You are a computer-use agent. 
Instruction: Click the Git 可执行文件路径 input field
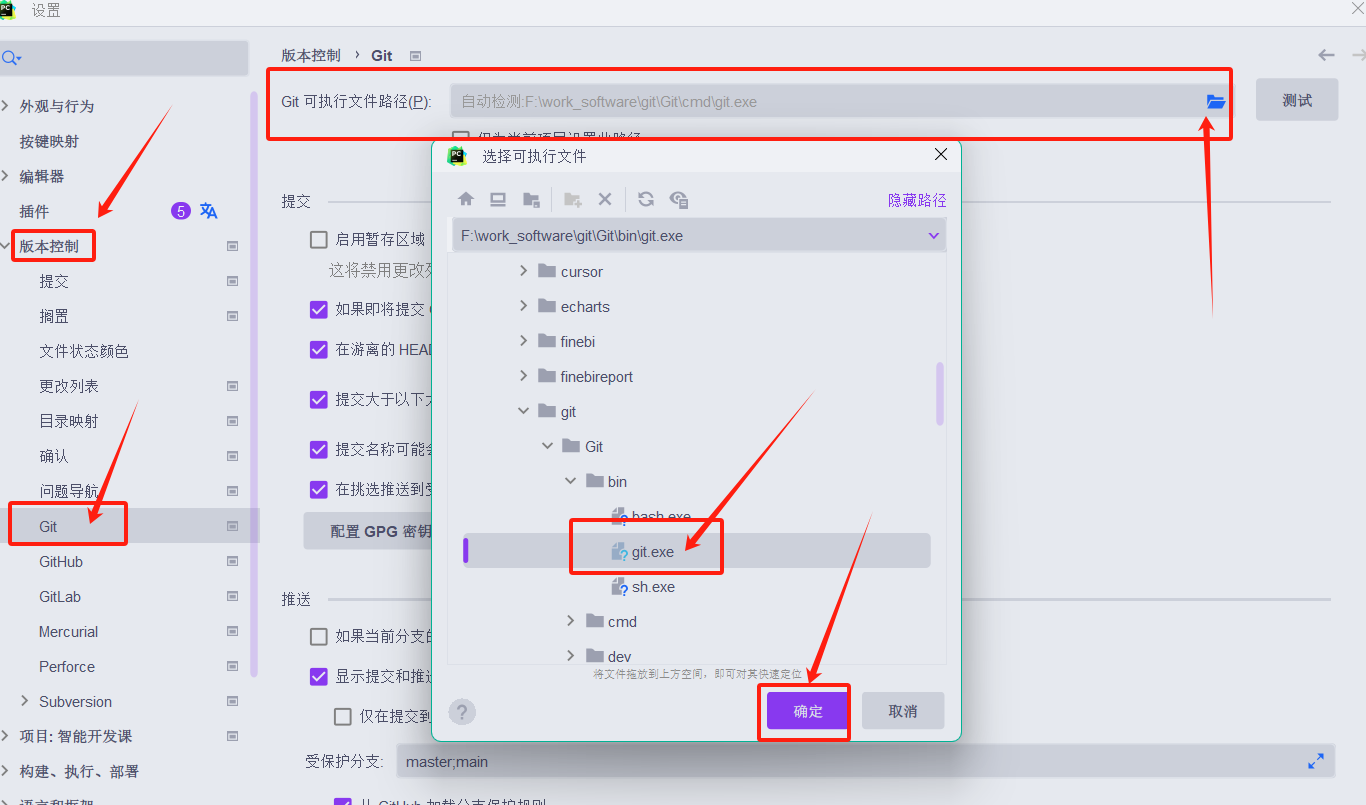coord(839,101)
